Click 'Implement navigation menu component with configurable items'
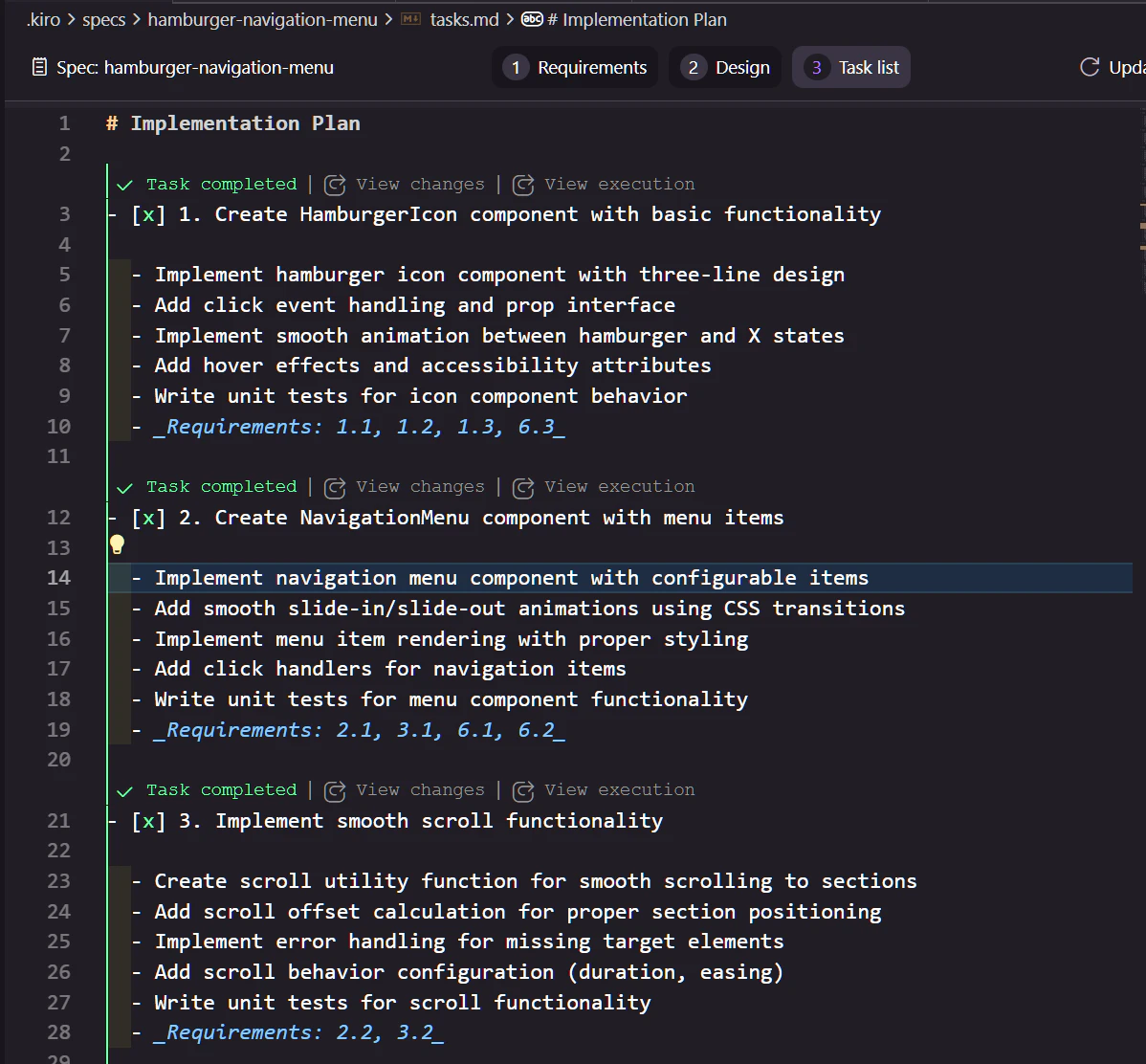The image size is (1146, 1064). [512, 579]
